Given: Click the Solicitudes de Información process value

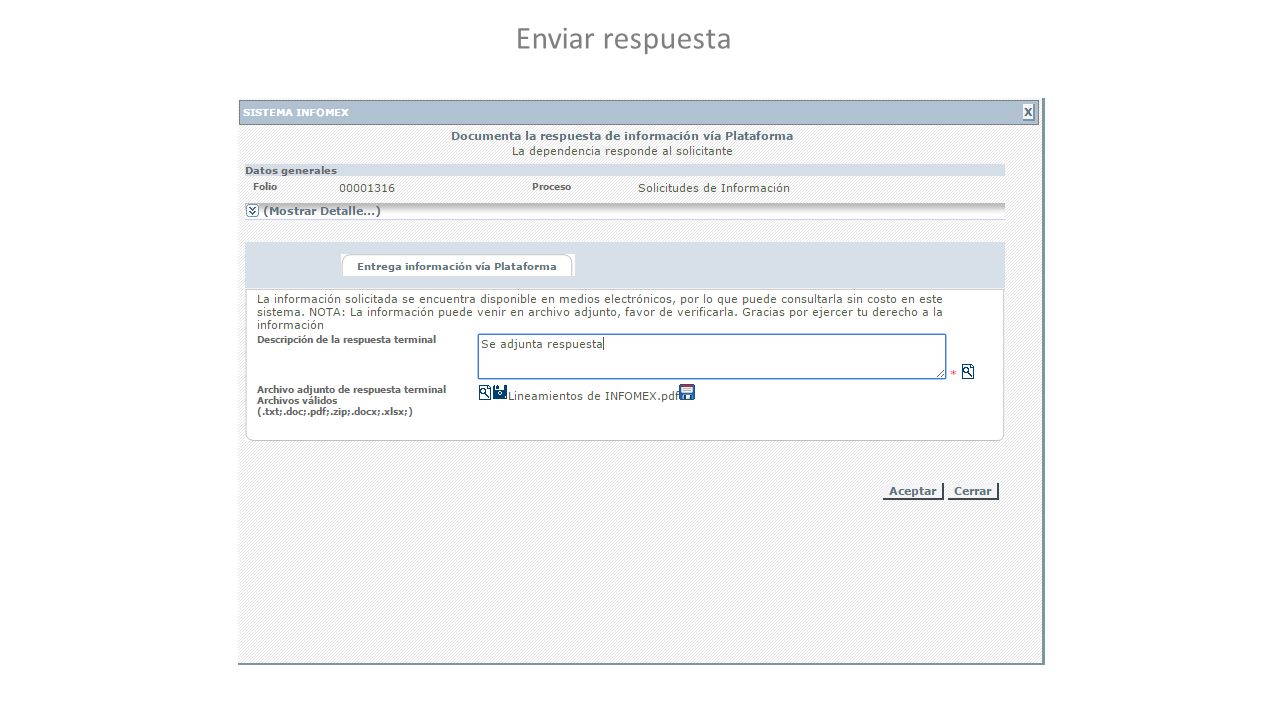Looking at the screenshot, I should 714,188.
